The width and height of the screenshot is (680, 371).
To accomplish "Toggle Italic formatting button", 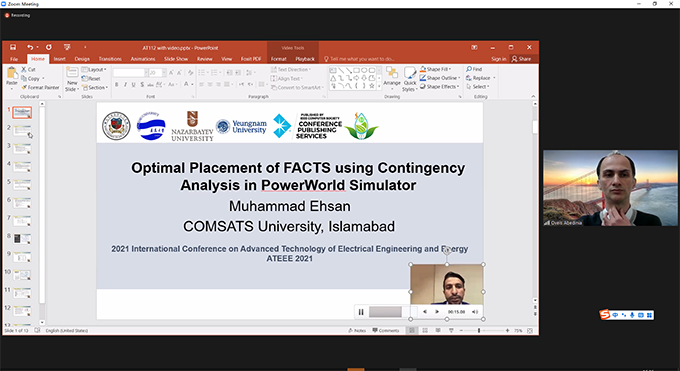I will 125,85.
